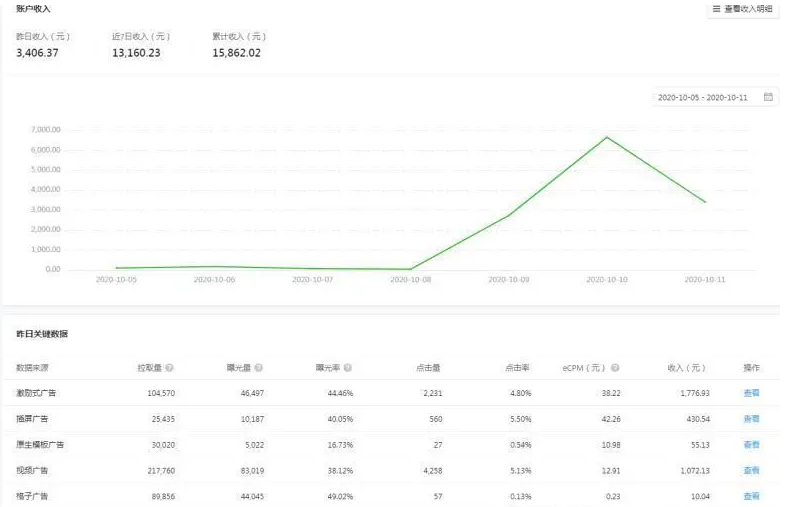Open the calendar icon in date picker
This screenshot has width=788, height=507.
coord(768,98)
